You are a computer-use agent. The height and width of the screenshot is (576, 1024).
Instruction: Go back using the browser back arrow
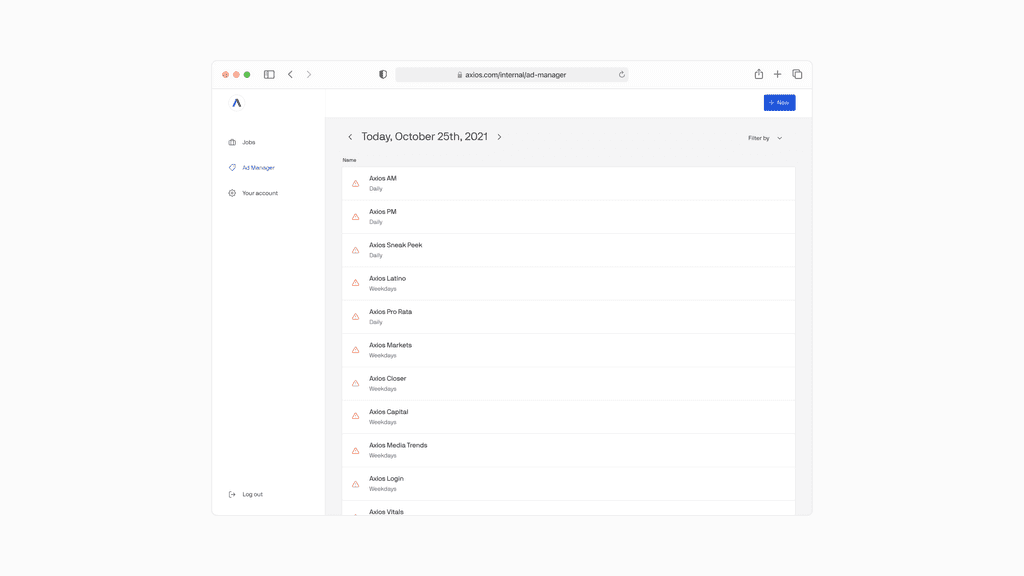tap(290, 74)
